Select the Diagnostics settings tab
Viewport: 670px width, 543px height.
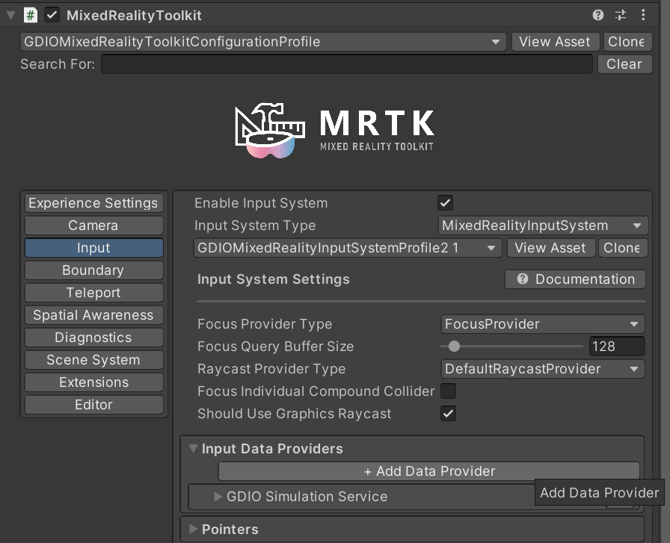pos(93,338)
